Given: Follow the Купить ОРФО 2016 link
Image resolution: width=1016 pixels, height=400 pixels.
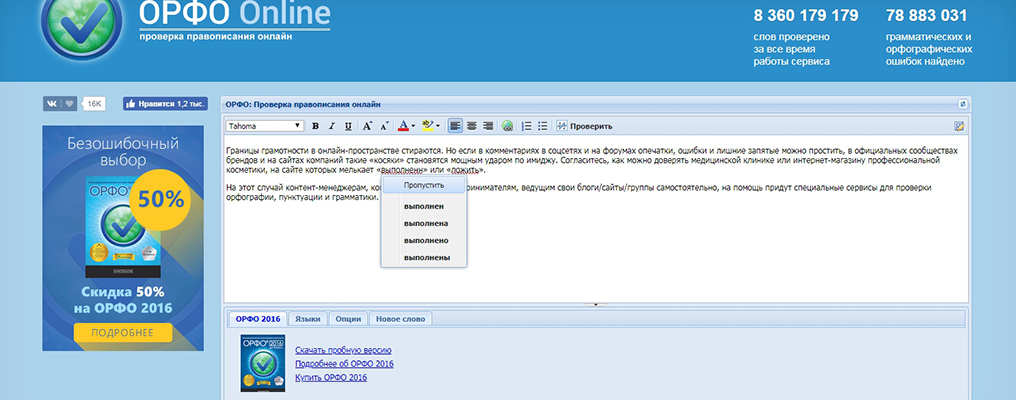Looking at the screenshot, I should click(331, 377).
